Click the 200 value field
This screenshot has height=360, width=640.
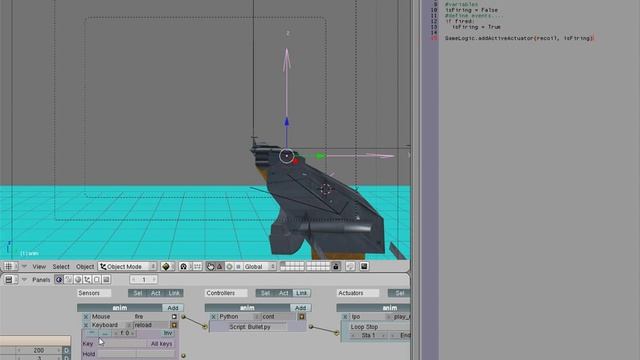tap(39, 351)
